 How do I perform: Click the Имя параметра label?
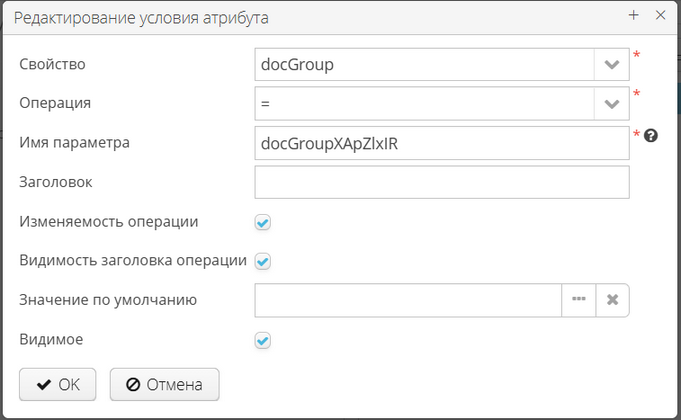[x=74, y=142]
